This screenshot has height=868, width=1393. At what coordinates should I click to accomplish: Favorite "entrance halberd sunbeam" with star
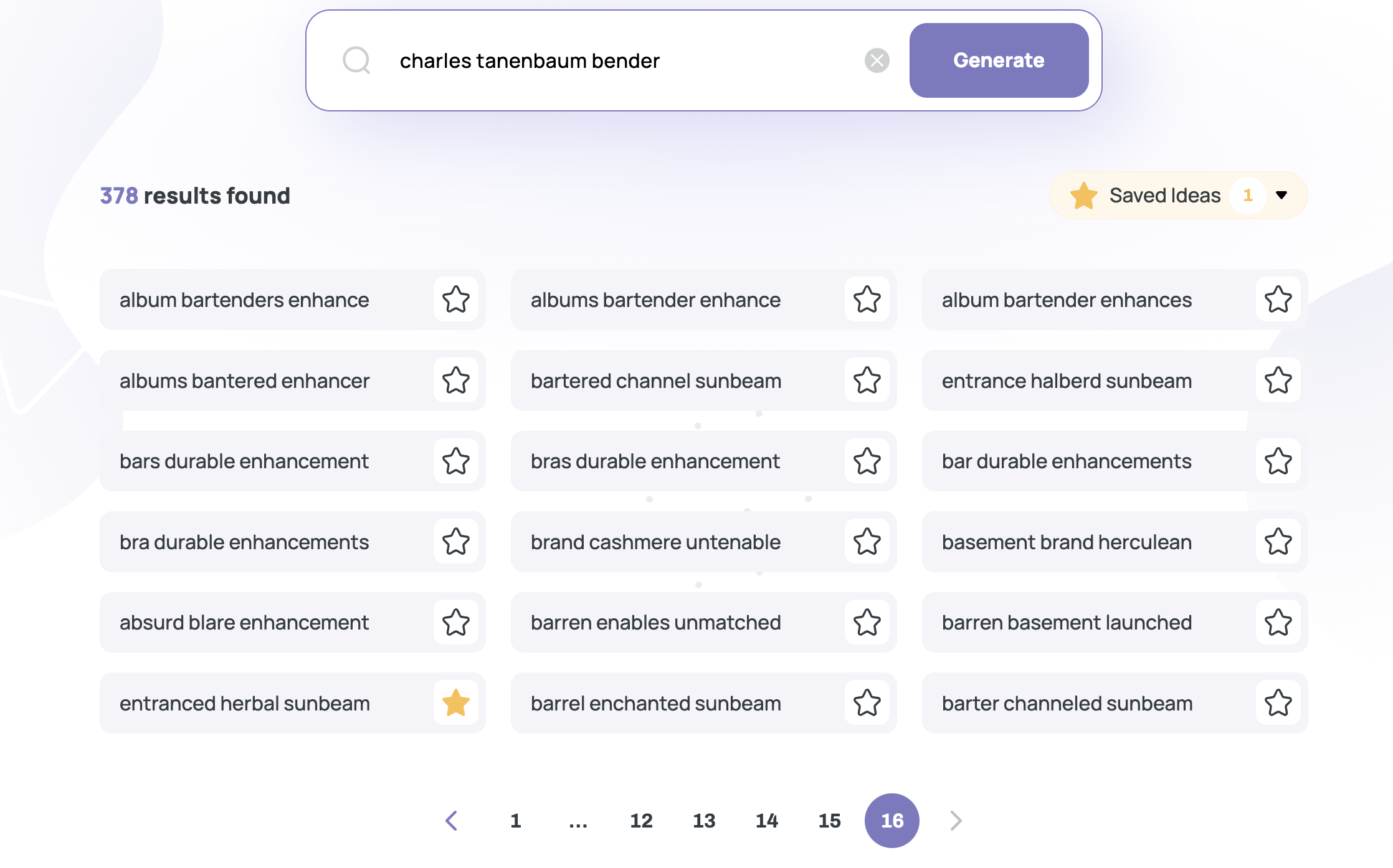pos(1278,380)
